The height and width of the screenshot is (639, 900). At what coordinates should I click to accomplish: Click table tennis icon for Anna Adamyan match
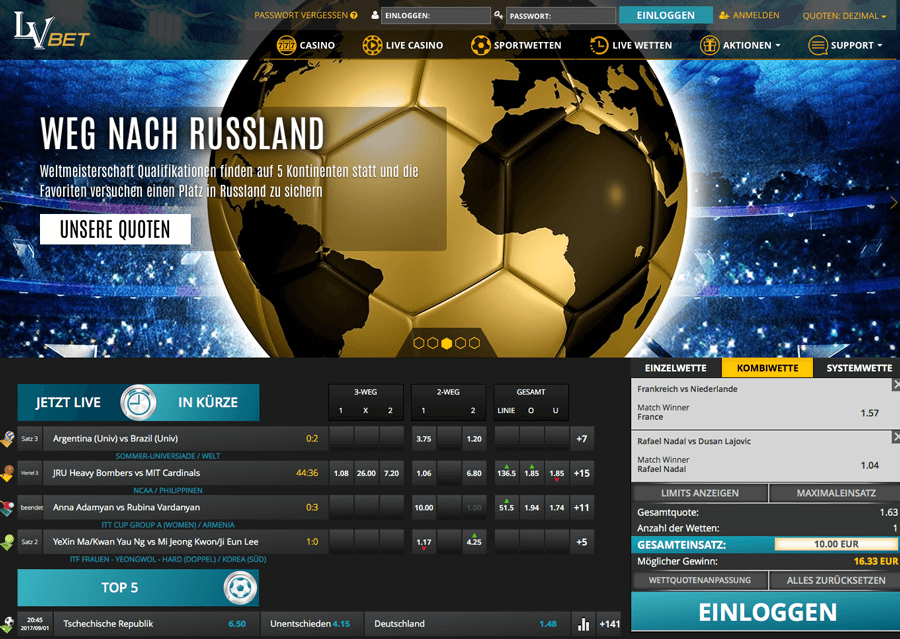(7, 508)
